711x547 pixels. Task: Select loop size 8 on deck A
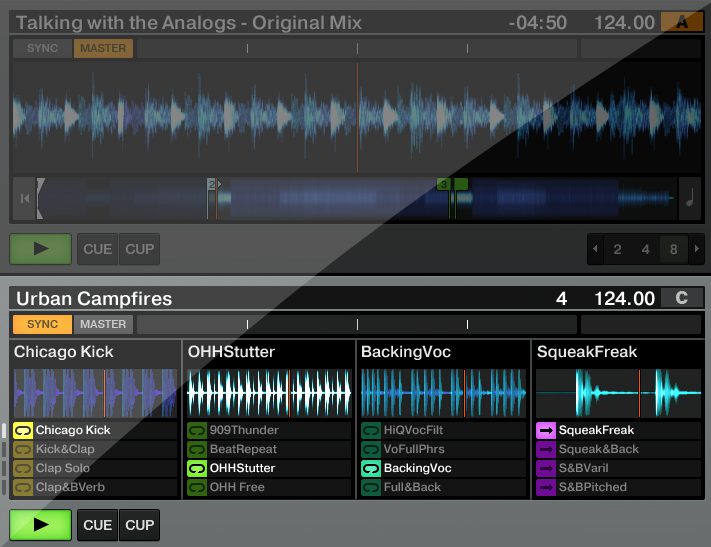[x=673, y=249]
